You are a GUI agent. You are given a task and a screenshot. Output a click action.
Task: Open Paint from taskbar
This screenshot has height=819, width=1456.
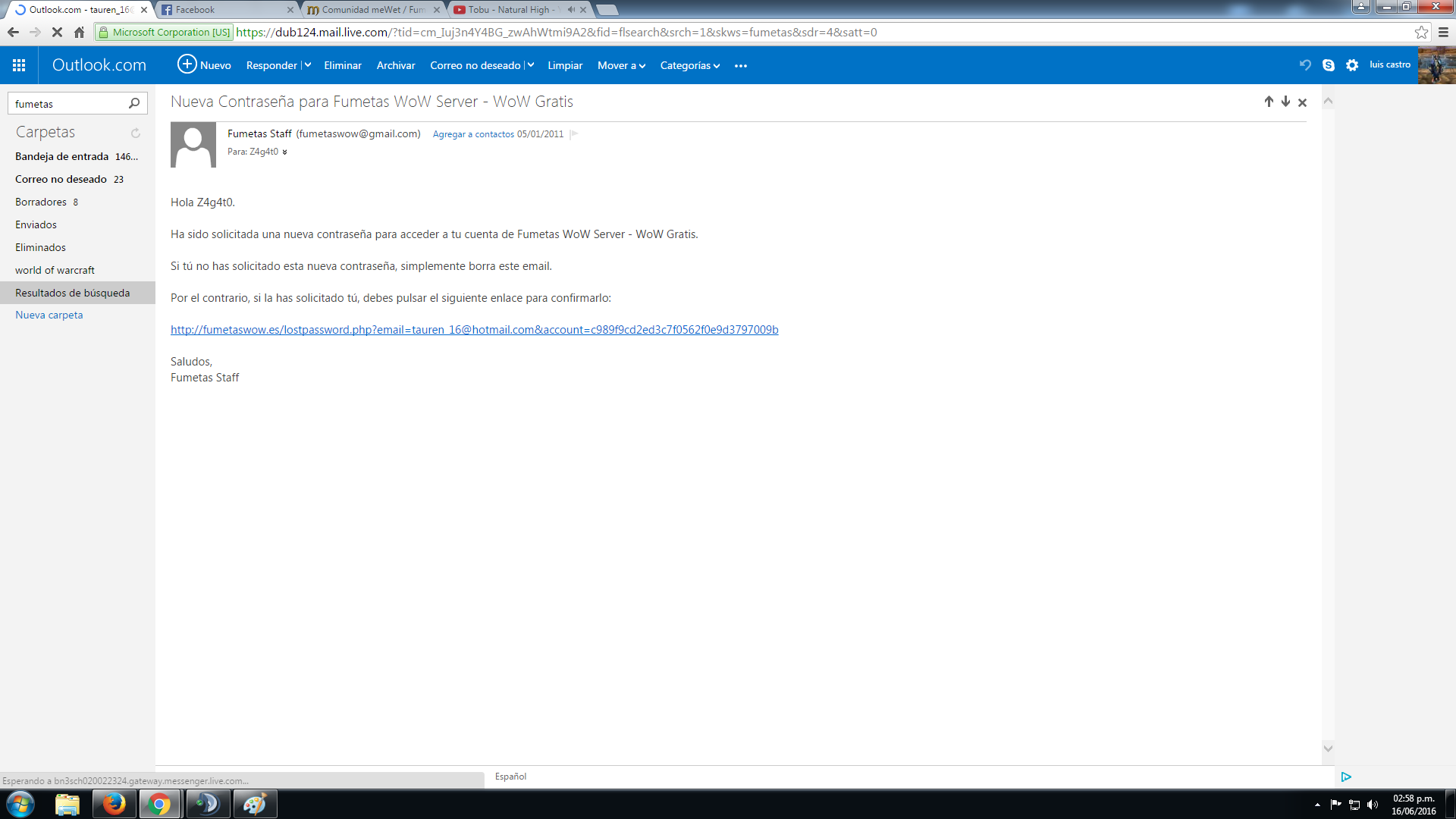[255, 804]
